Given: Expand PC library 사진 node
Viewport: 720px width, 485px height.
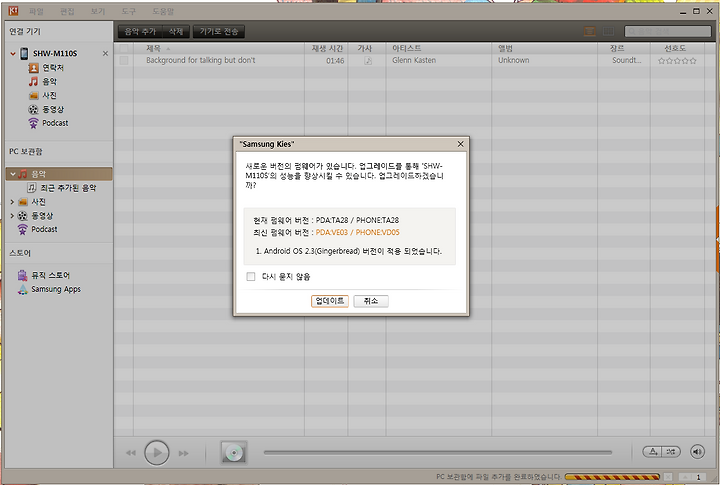Looking at the screenshot, I should pos(12,202).
